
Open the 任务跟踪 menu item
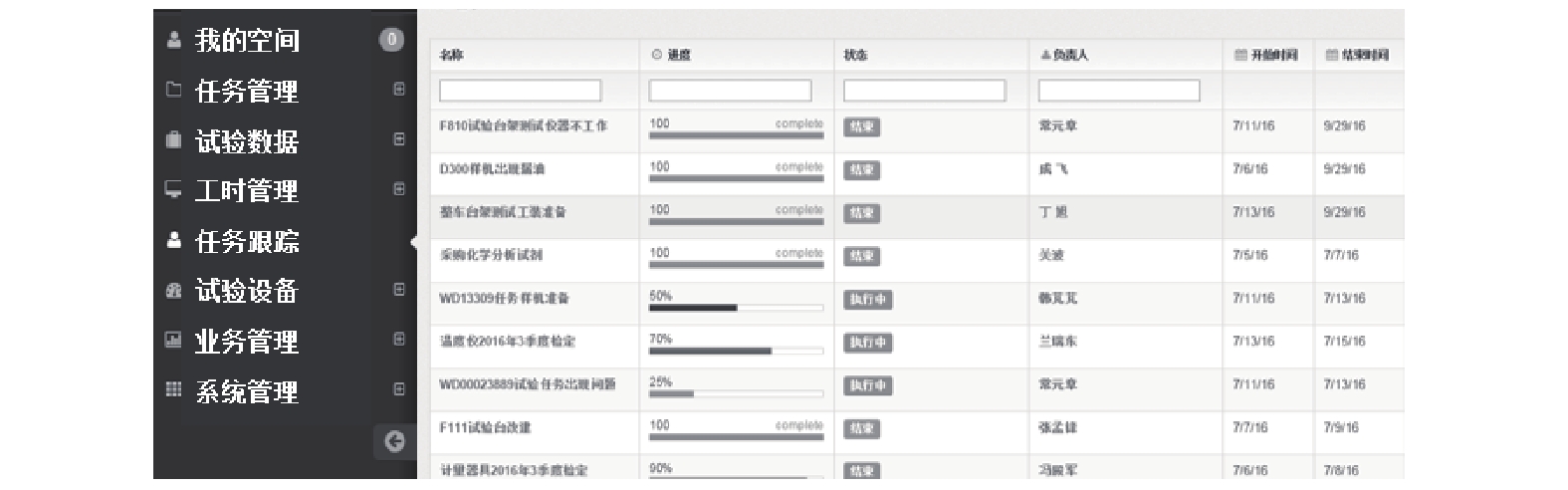(247, 241)
